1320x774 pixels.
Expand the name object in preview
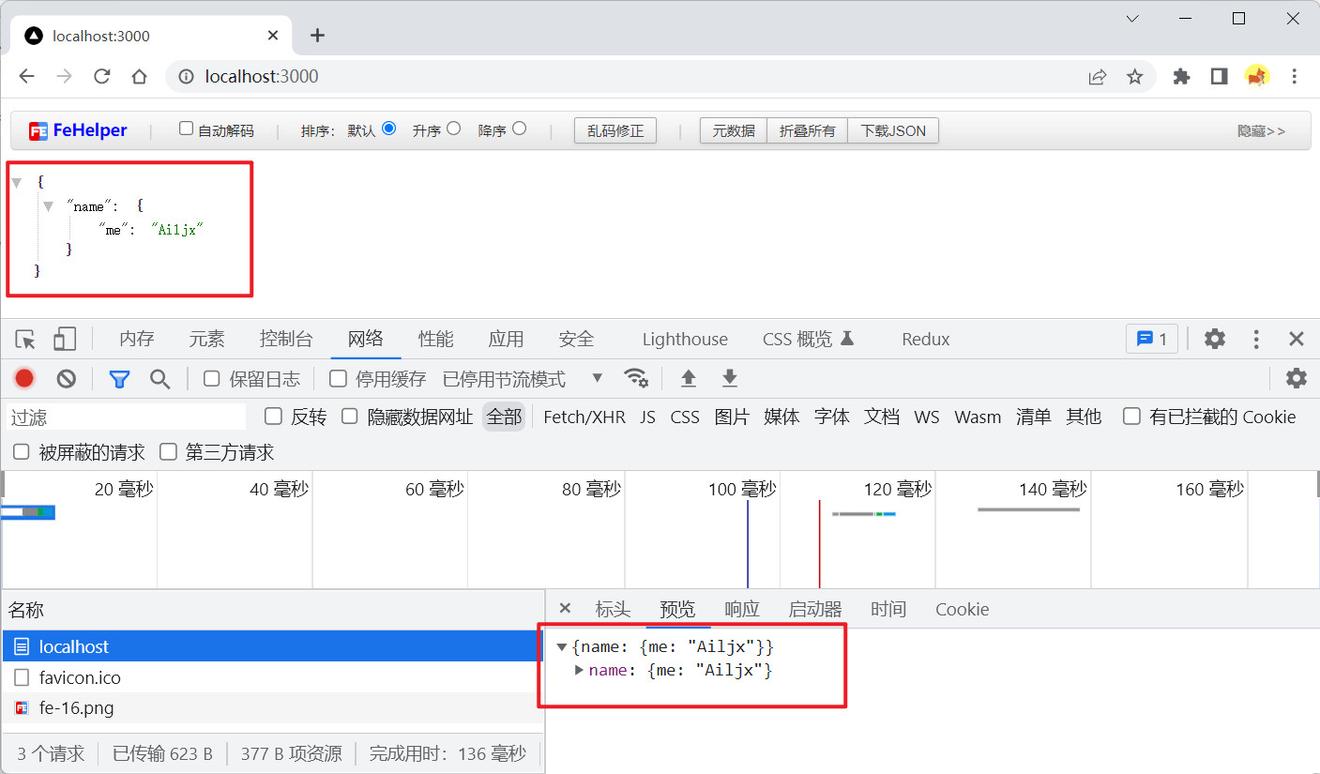(x=579, y=670)
